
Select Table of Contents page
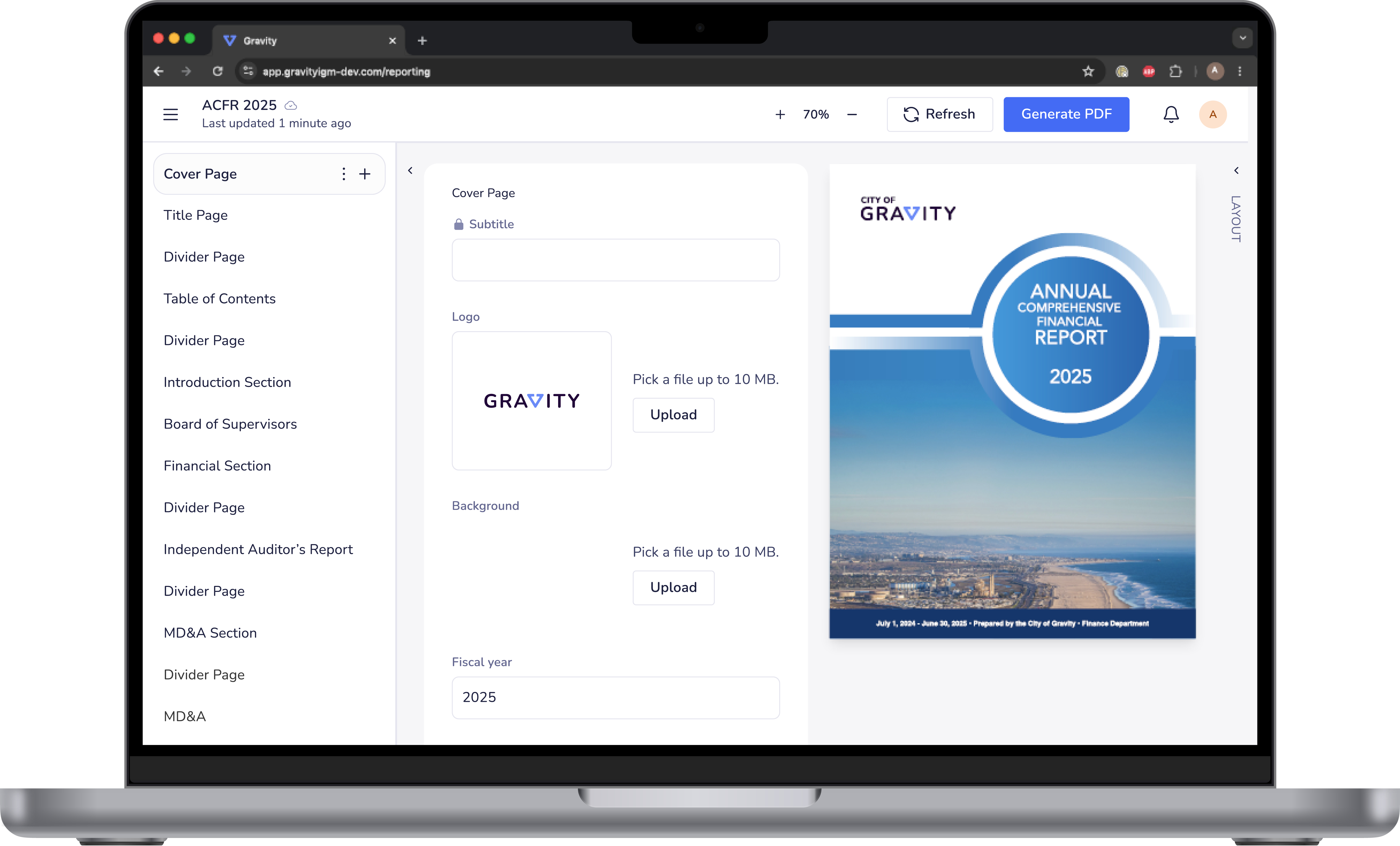pos(219,298)
